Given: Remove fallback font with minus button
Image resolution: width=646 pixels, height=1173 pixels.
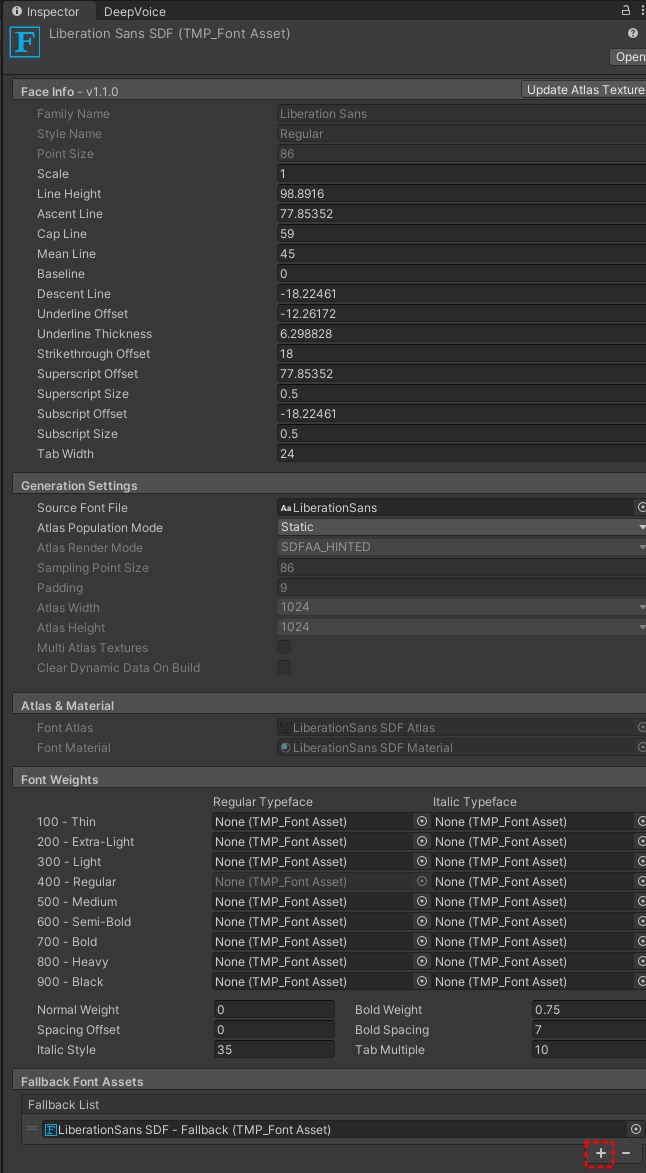Looking at the screenshot, I should (x=626, y=1154).
